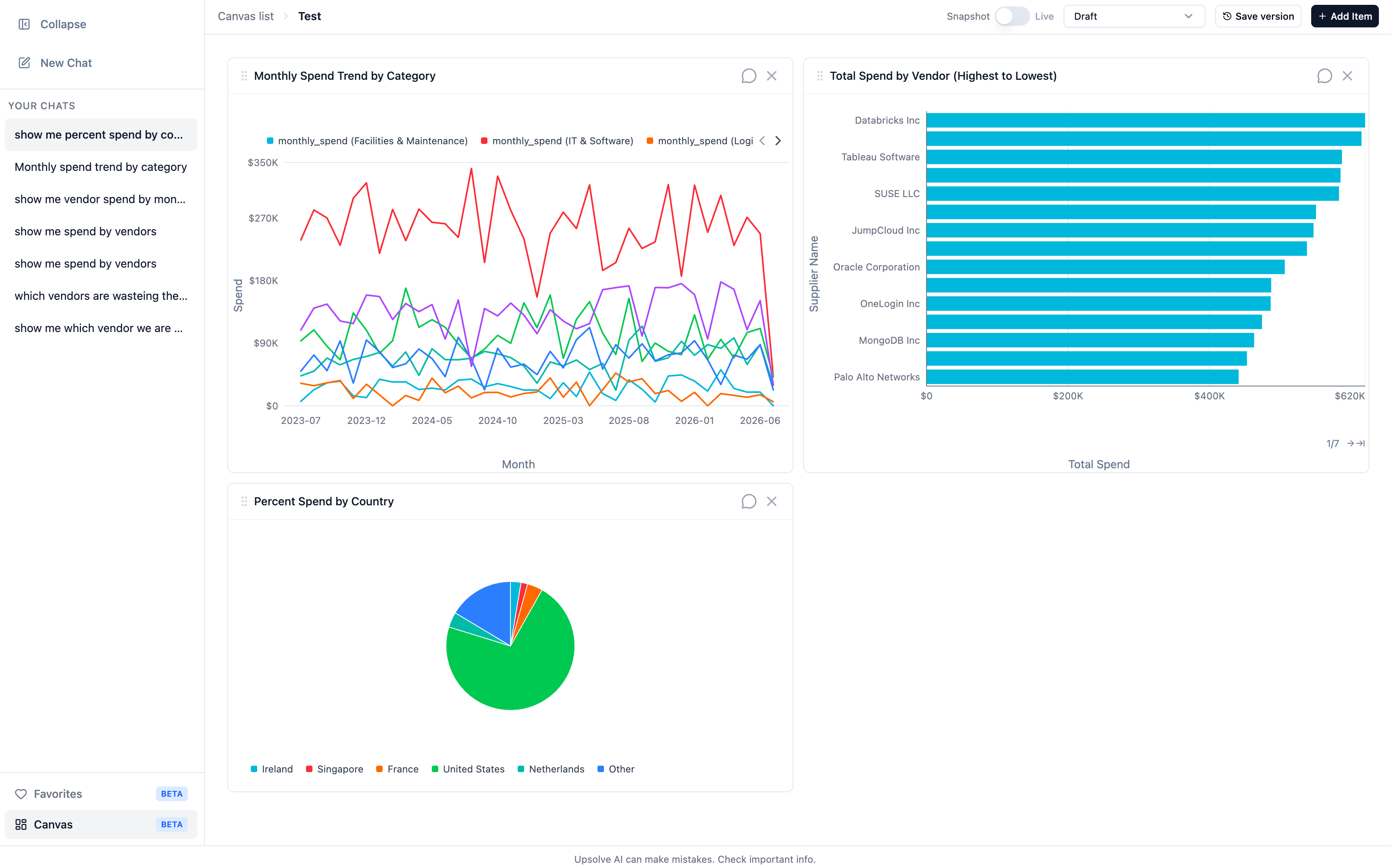Open chat 'Monthly spend trend by category'
The height and width of the screenshot is (868, 1391).
101,166
